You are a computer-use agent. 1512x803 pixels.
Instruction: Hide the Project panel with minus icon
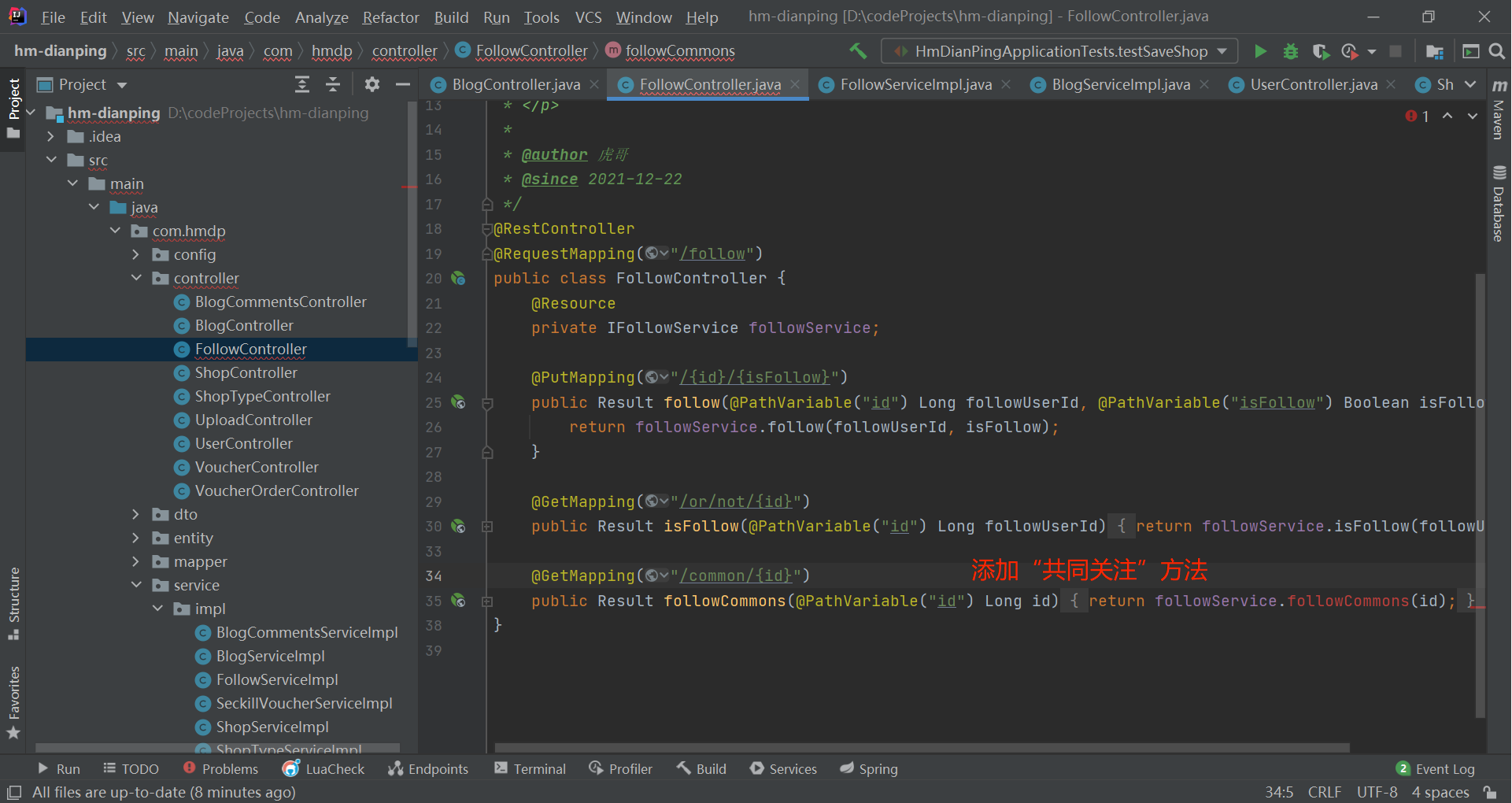403,84
